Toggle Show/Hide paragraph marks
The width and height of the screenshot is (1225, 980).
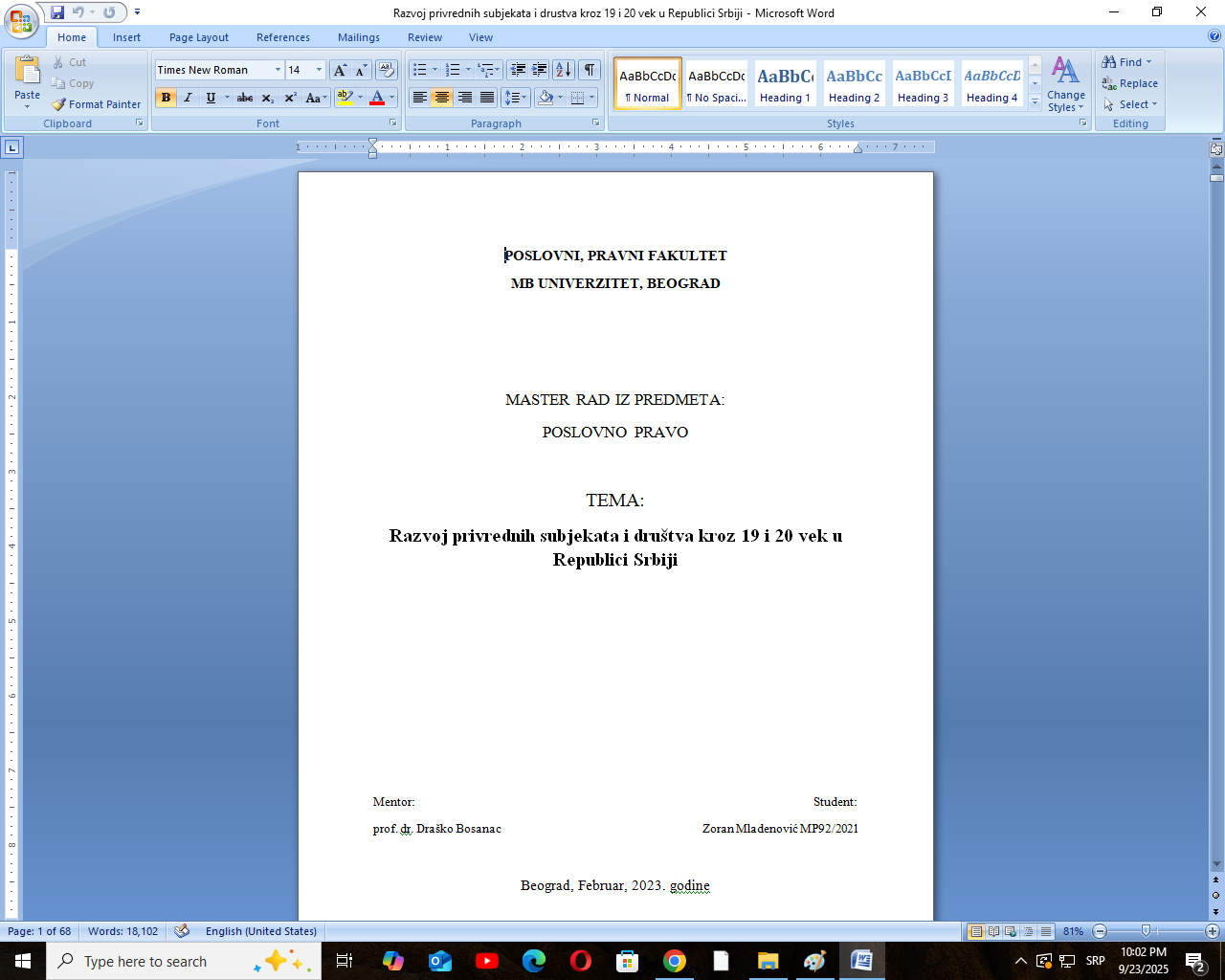590,70
